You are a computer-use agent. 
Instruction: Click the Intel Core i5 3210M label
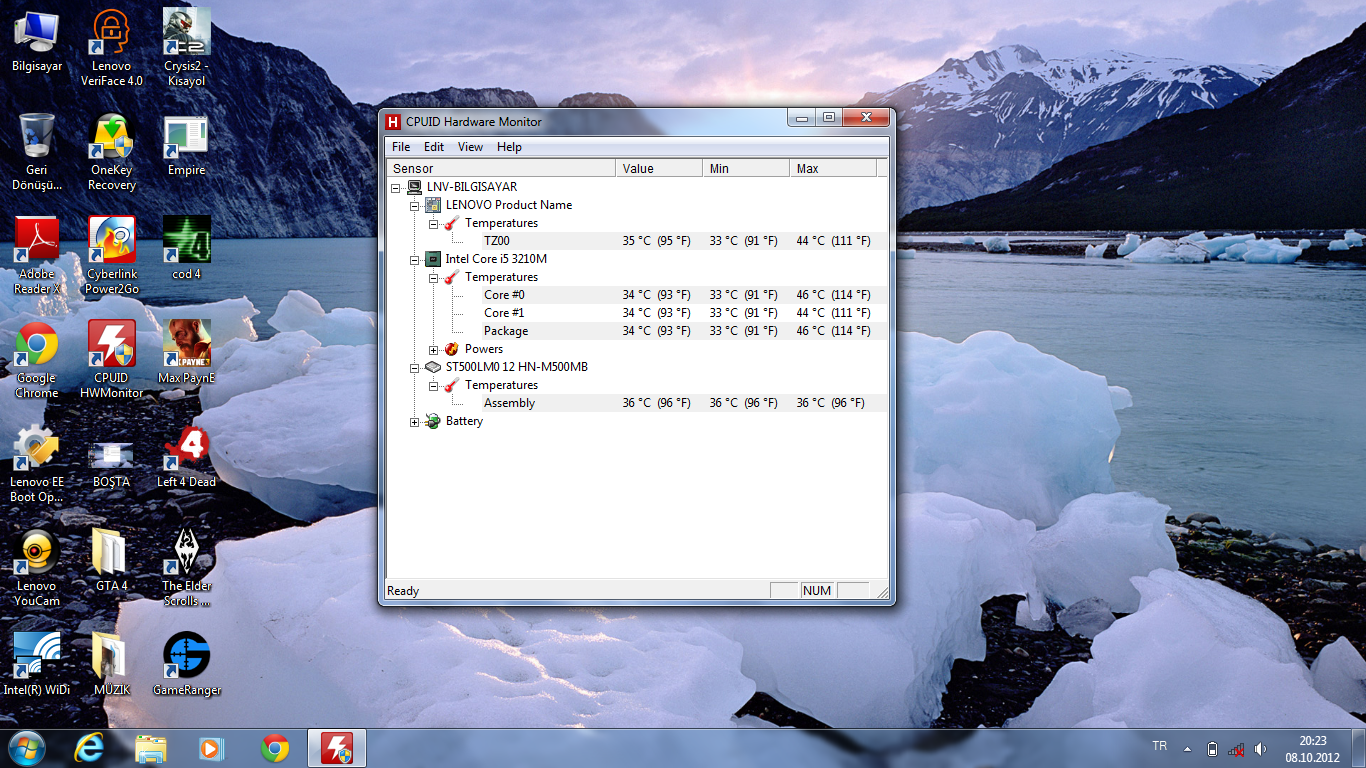pyautogui.click(x=496, y=259)
